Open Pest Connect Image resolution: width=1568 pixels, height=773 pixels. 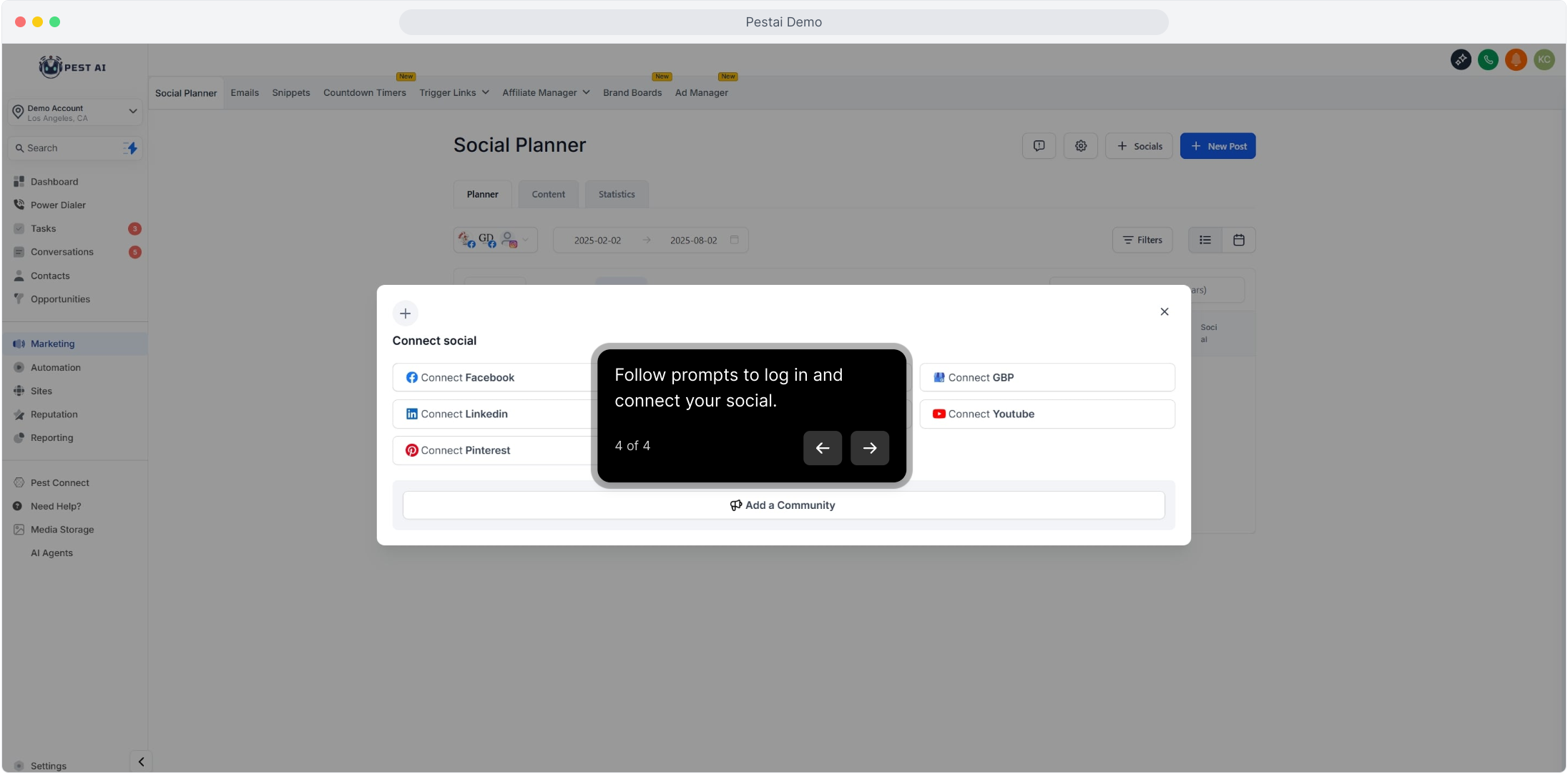coord(59,482)
